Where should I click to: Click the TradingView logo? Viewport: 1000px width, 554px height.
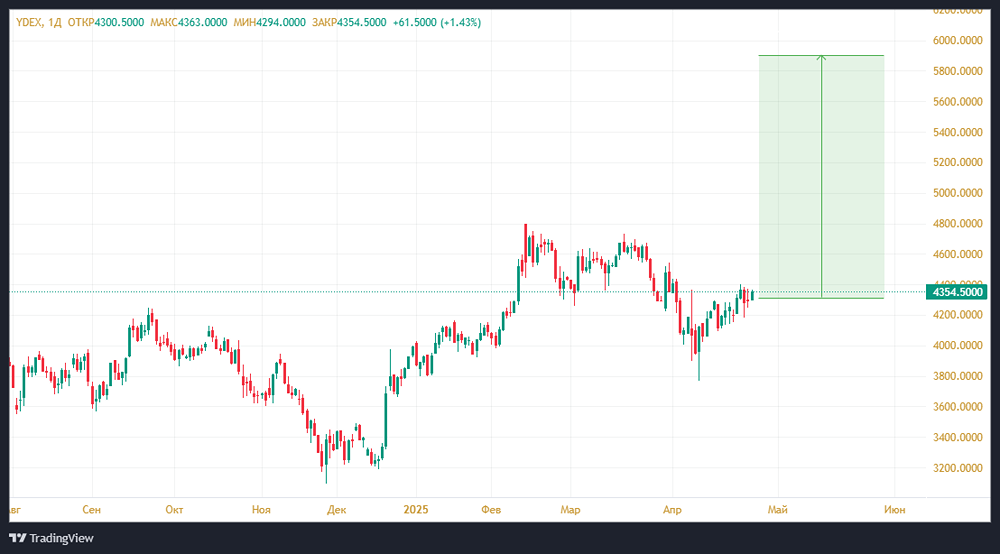(x=51, y=538)
